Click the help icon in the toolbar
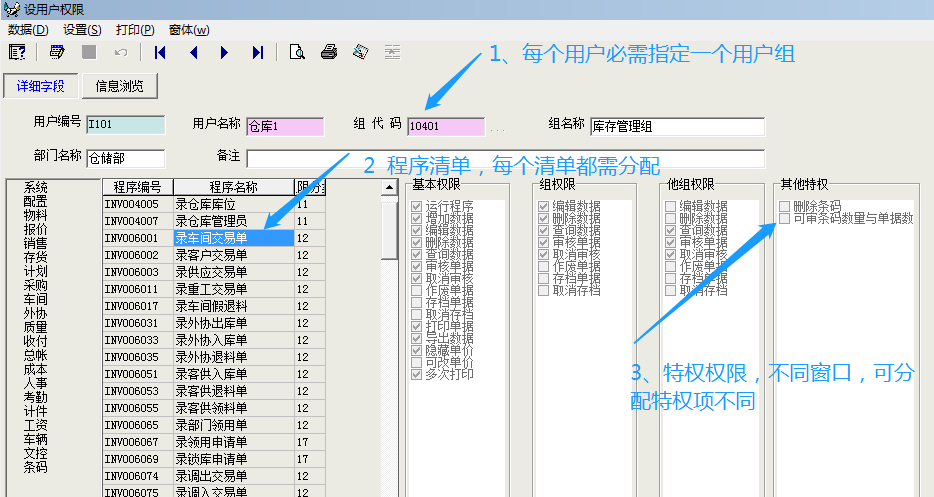934x497 pixels. click(17, 52)
